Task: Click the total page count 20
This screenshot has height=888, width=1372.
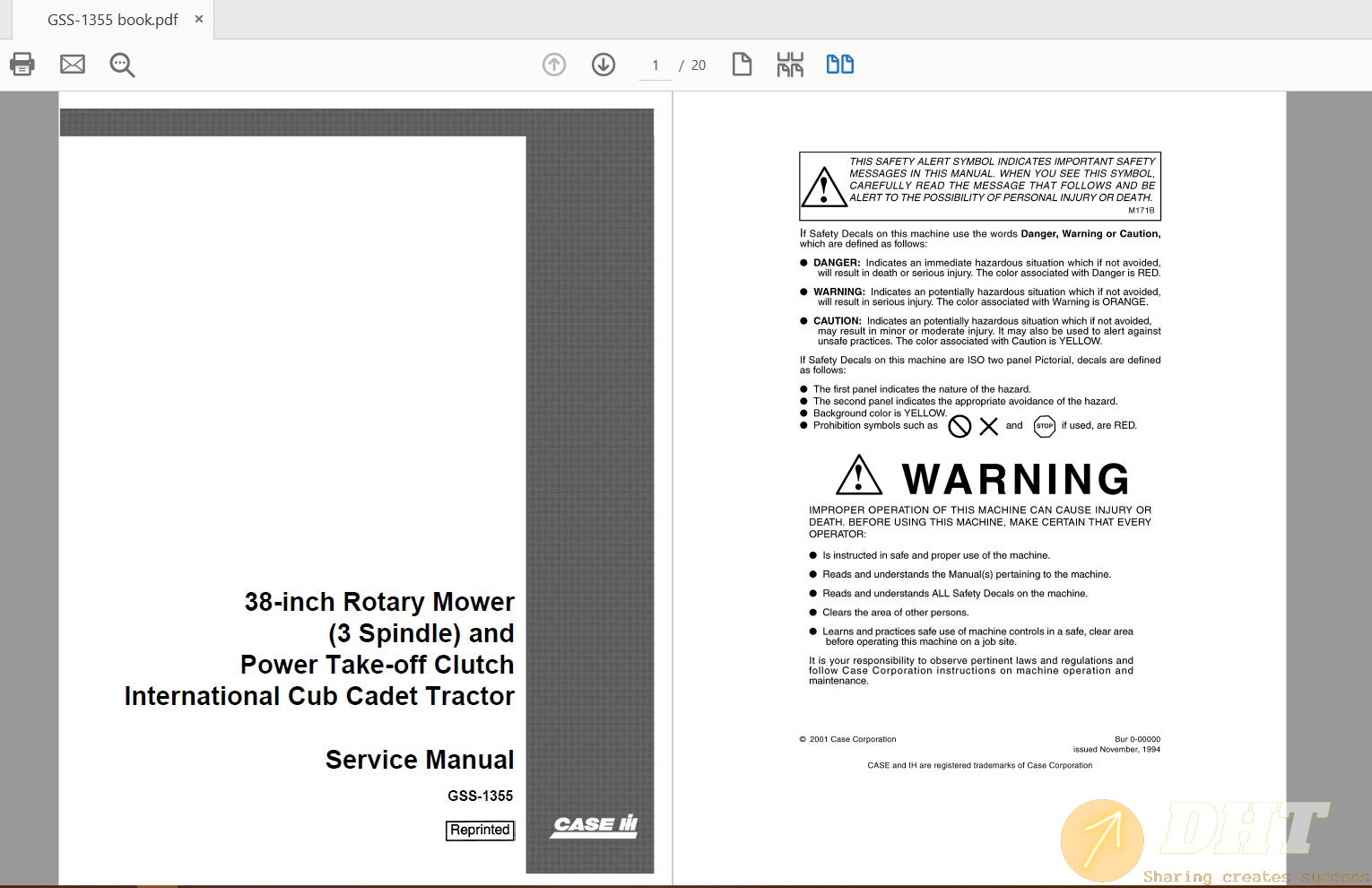Action: pos(699,65)
